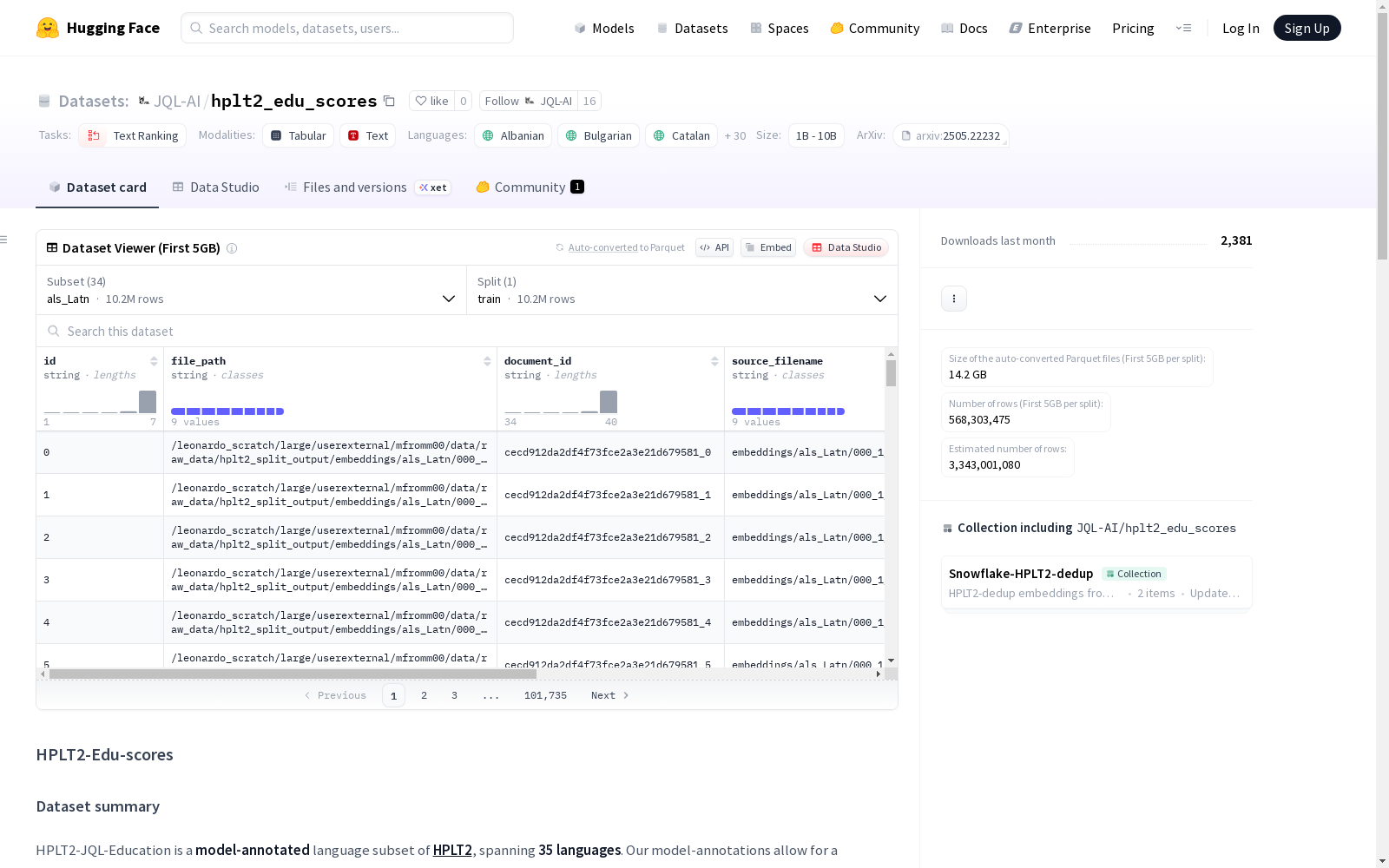Click the Hugging Face logo icon
Viewport: 1389px width, 868px height.
point(48,28)
